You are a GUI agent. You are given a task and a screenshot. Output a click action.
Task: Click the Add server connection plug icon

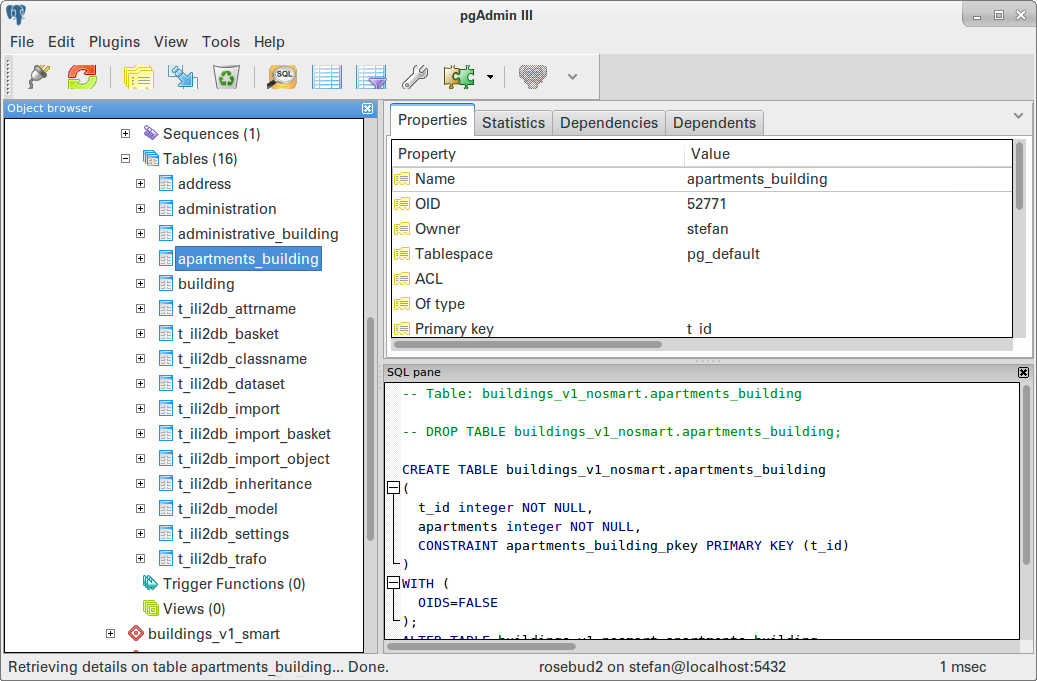pos(39,77)
